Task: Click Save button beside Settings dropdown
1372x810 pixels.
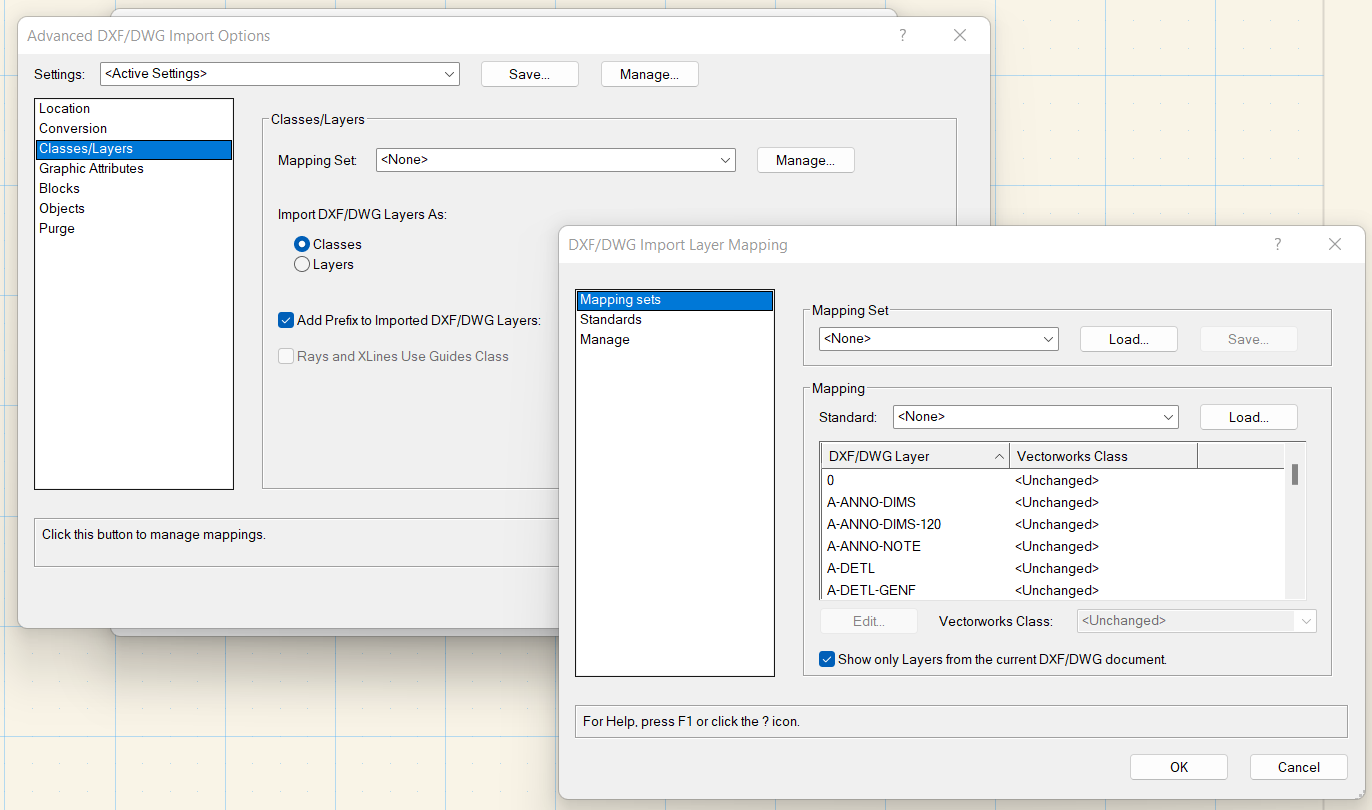Action: coord(529,74)
